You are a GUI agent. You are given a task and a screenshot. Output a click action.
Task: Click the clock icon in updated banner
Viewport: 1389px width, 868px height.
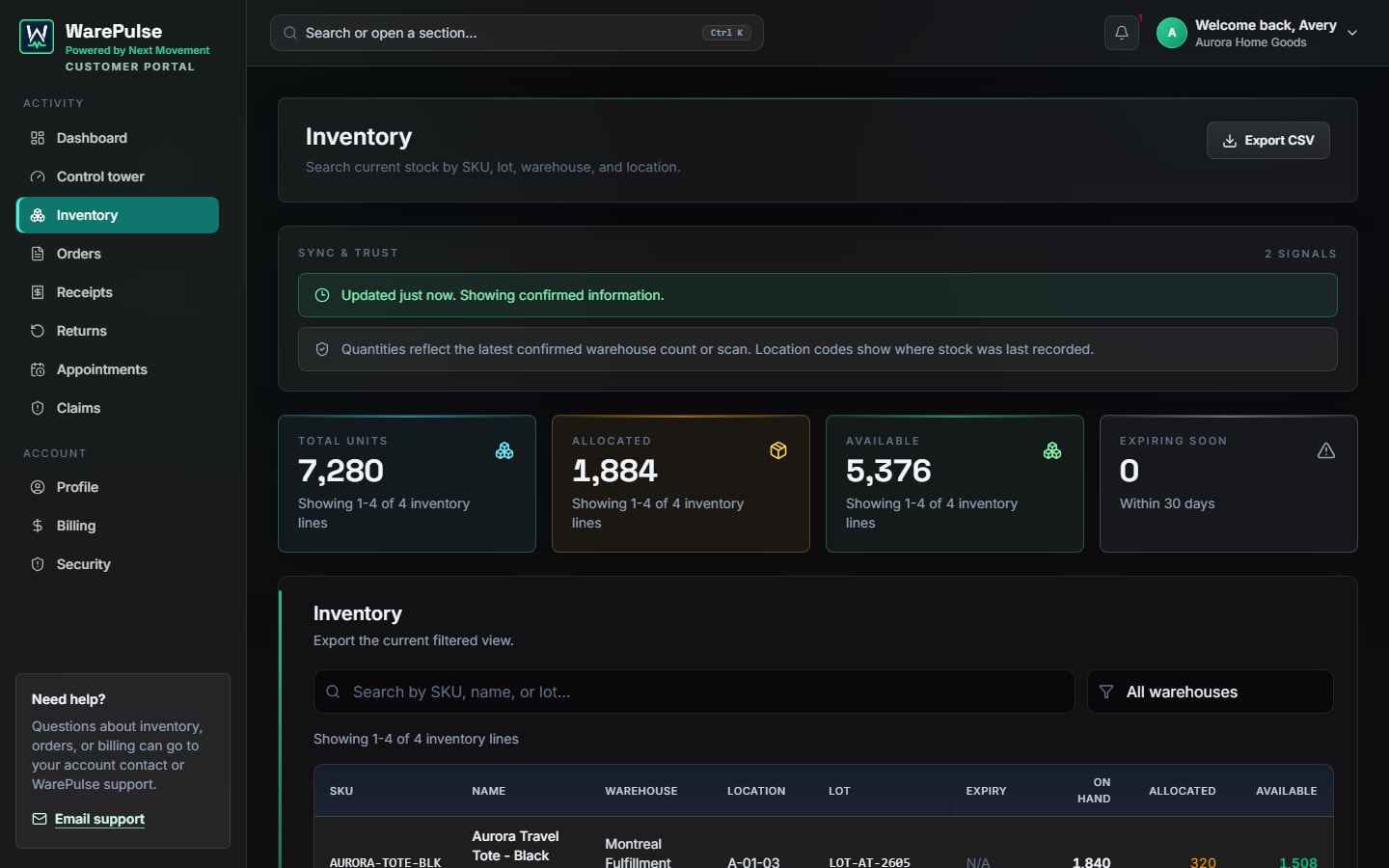click(x=322, y=295)
